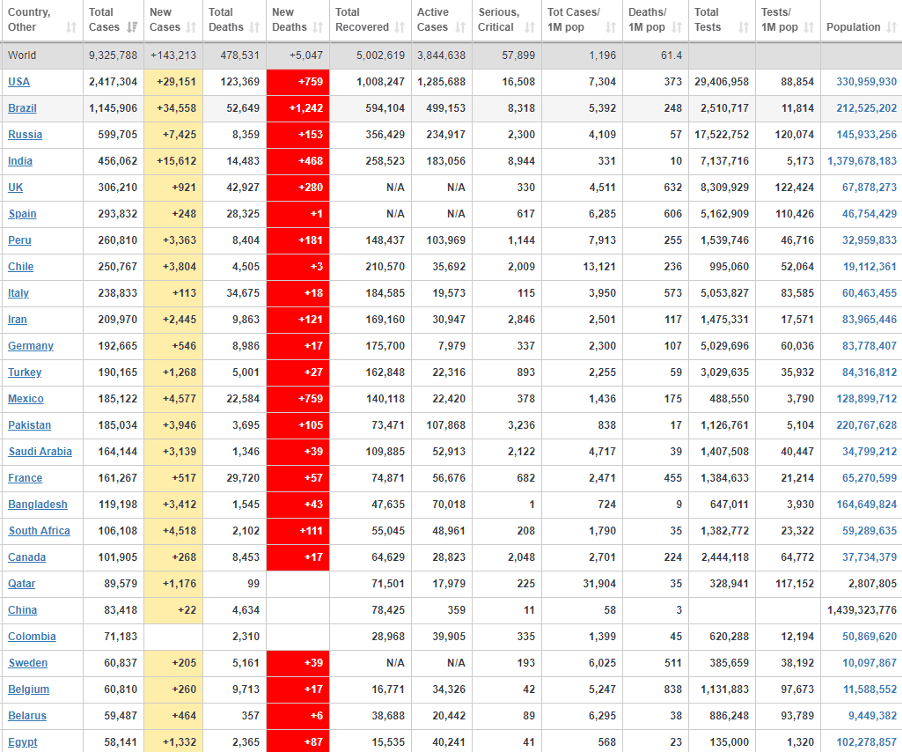This screenshot has height=752, width=902.
Task: Go to the Mexico country page
Action: (x=26, y=399)
